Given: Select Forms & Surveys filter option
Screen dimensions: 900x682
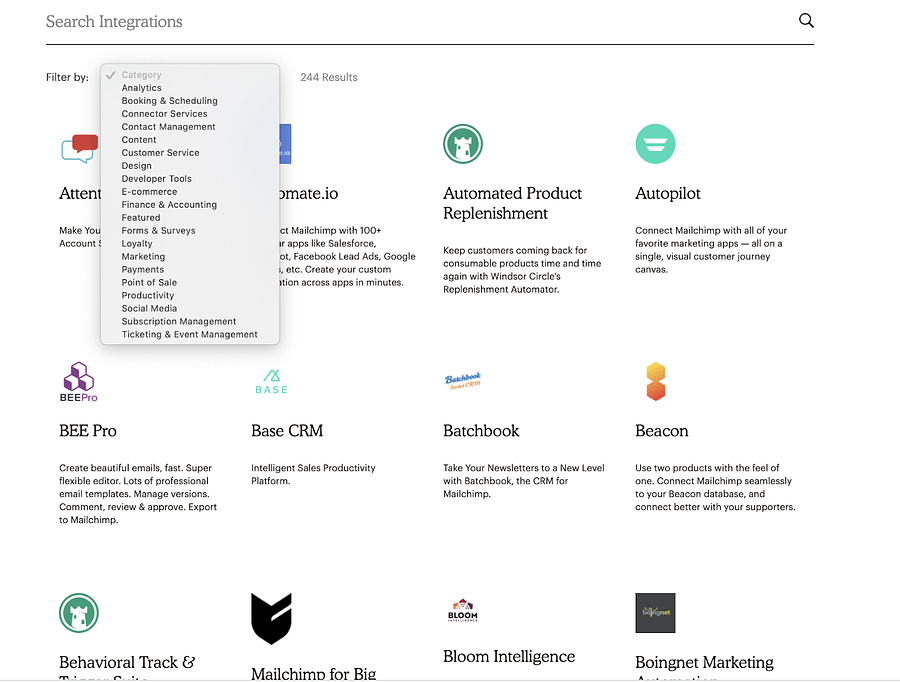Looking at the screenshot, I should [158, 231].
